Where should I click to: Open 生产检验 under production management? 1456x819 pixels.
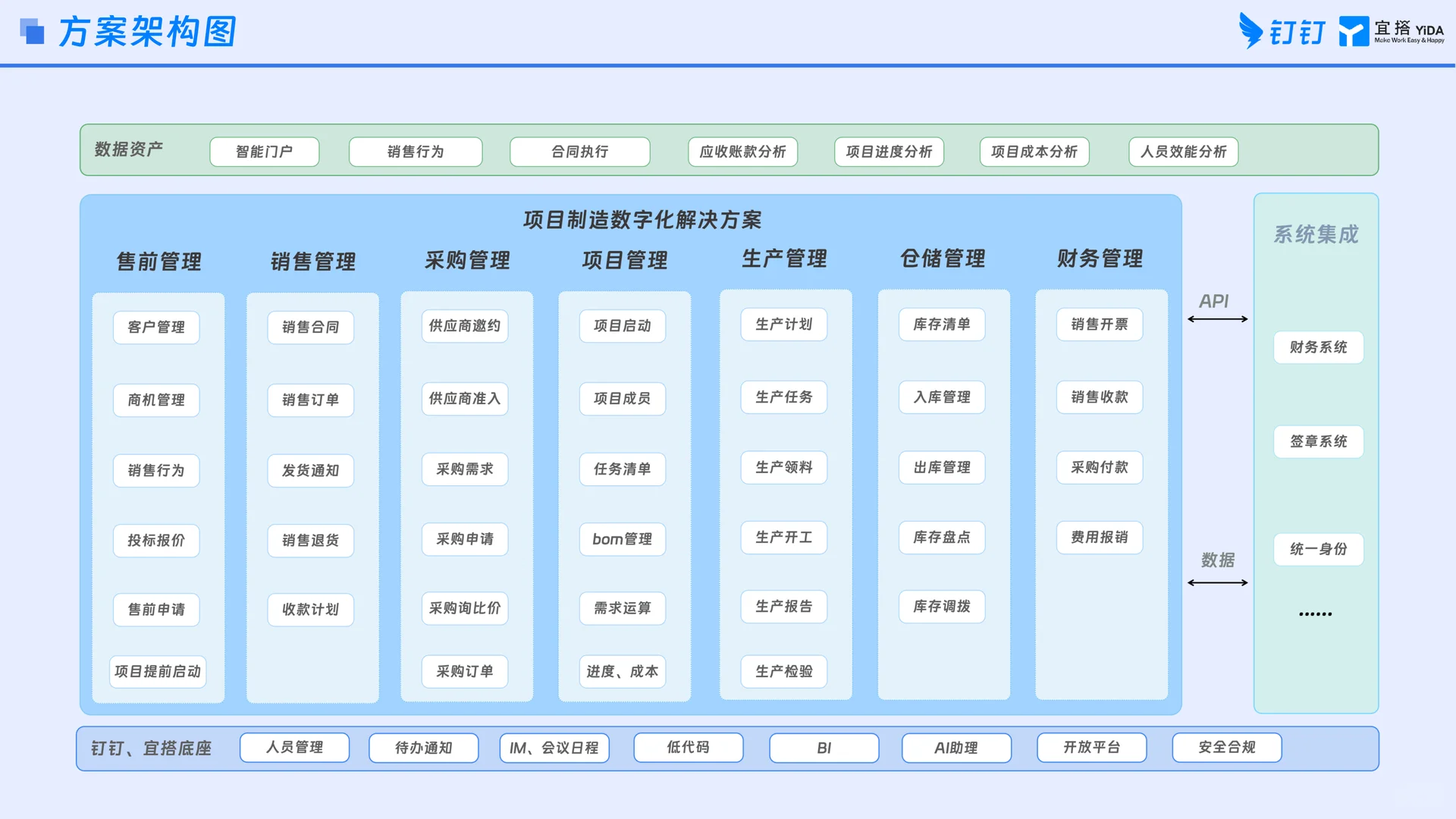point(783,671)
